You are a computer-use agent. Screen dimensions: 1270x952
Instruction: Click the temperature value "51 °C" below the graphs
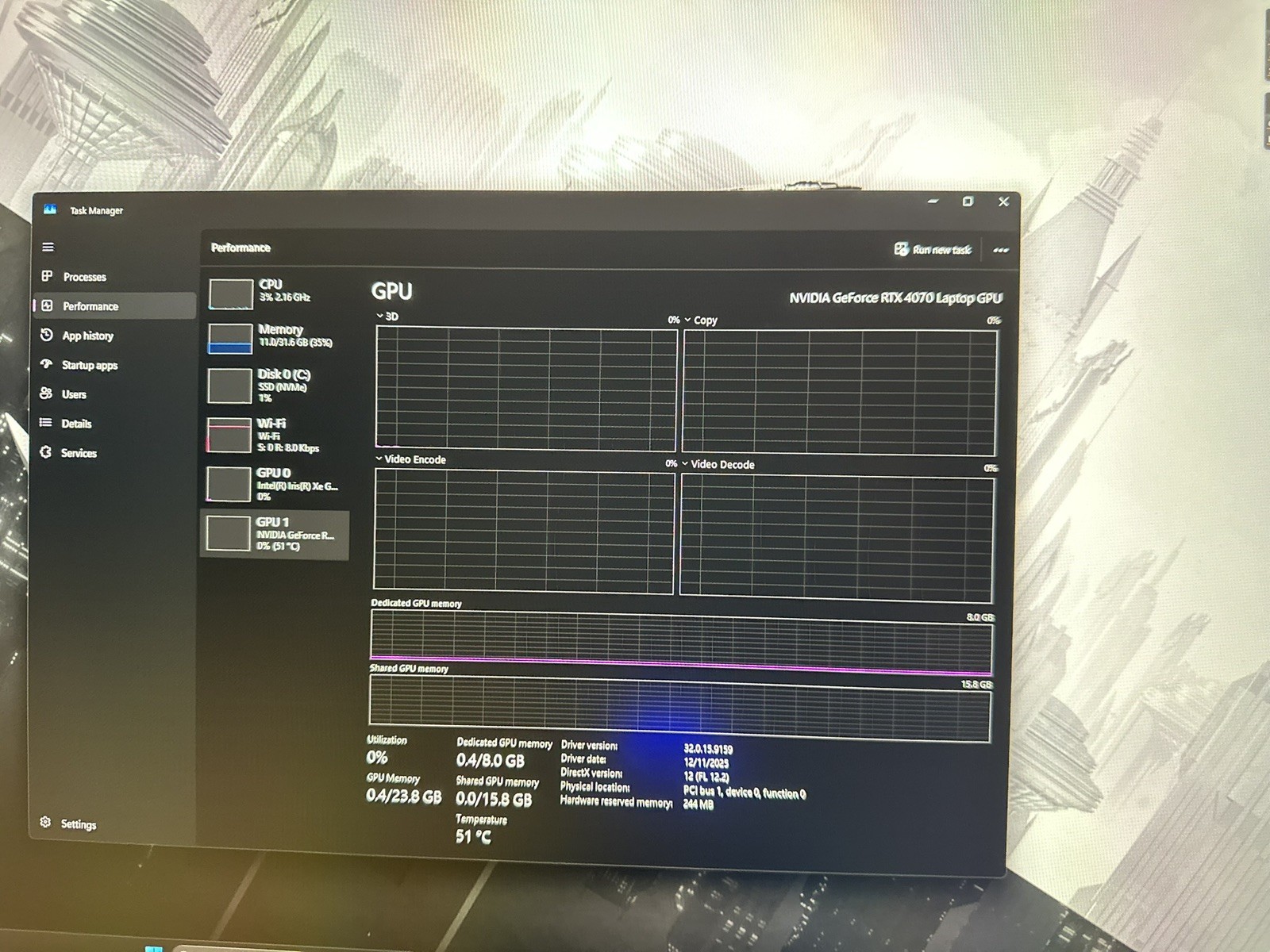[x=473, y=836]
